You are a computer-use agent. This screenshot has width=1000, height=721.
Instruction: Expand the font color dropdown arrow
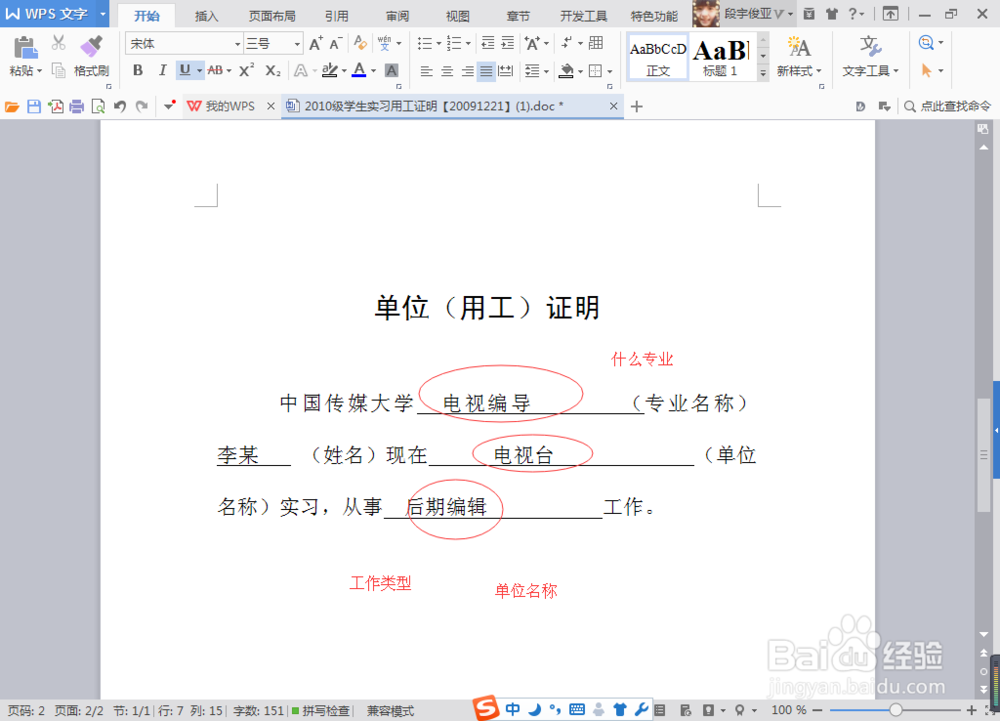coord(374,71)
